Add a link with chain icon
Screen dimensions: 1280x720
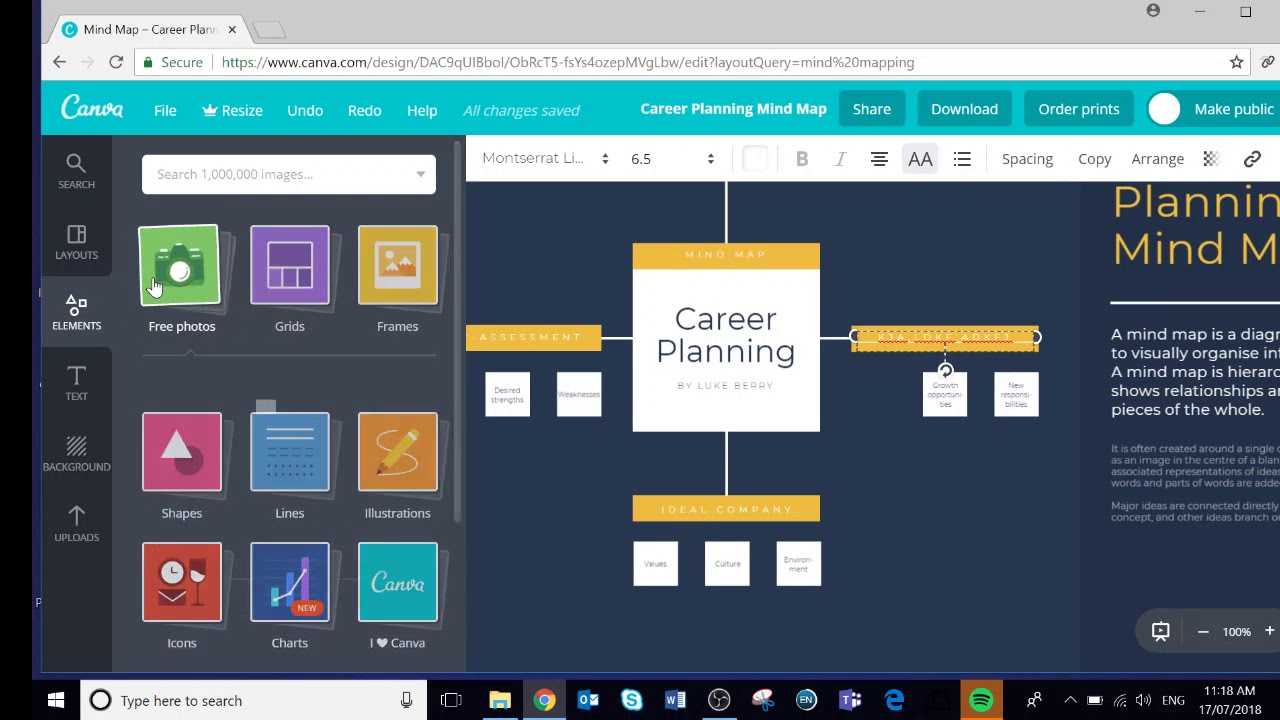click(1252, 159)
